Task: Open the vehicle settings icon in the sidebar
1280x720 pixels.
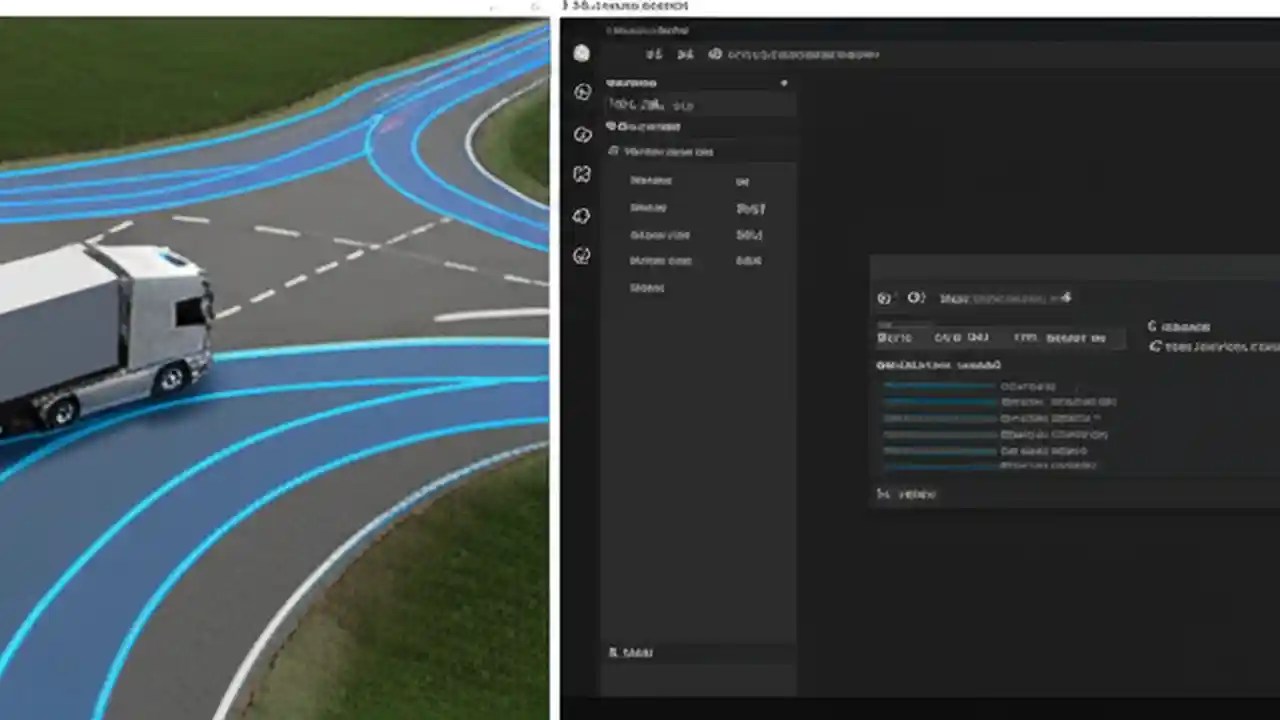Action: [582, 215]
